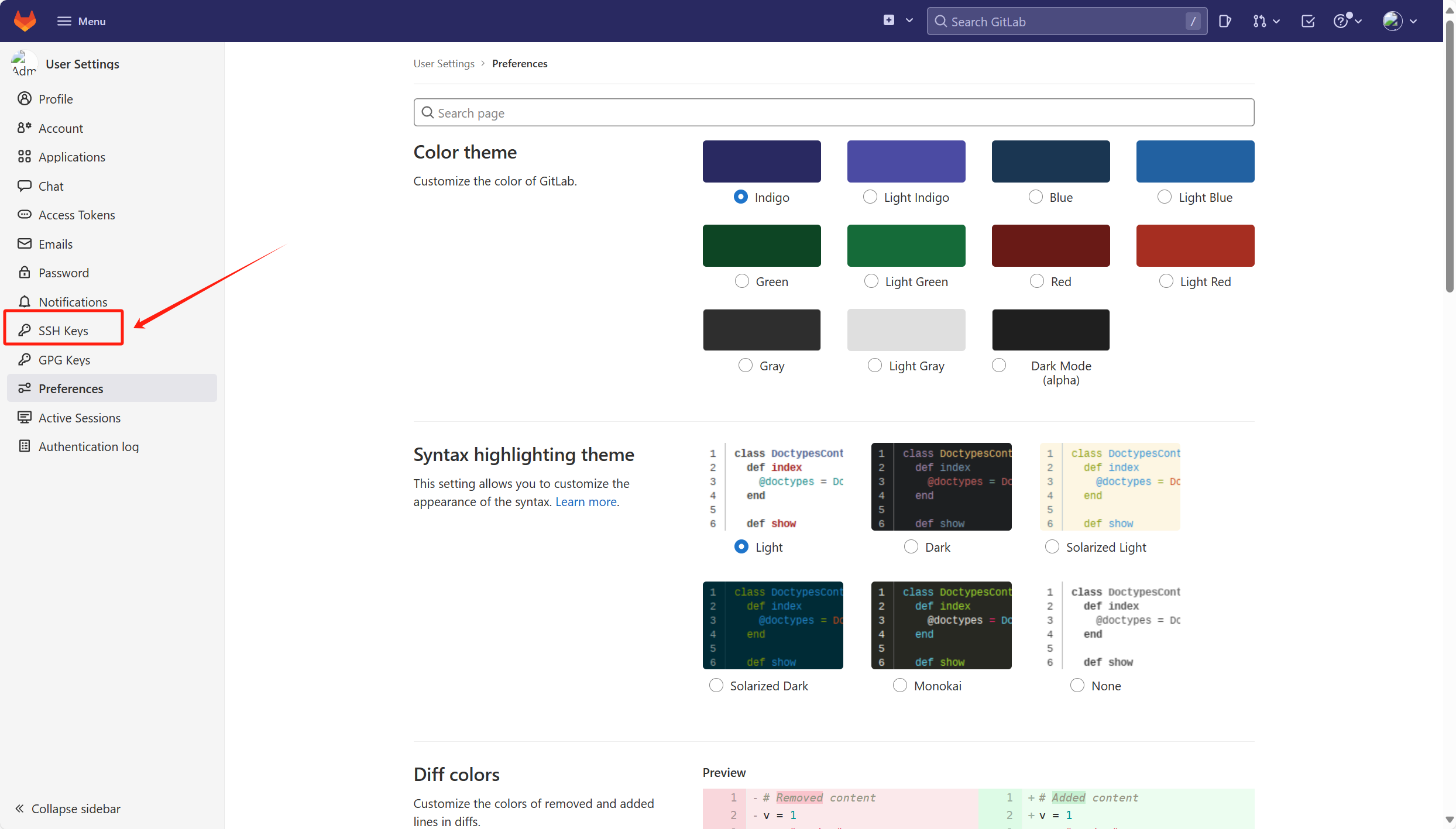Viewport: 1456px width, 829px height.
Task: Select the Light Indigo radio button
Action: (x=870, y=197)
